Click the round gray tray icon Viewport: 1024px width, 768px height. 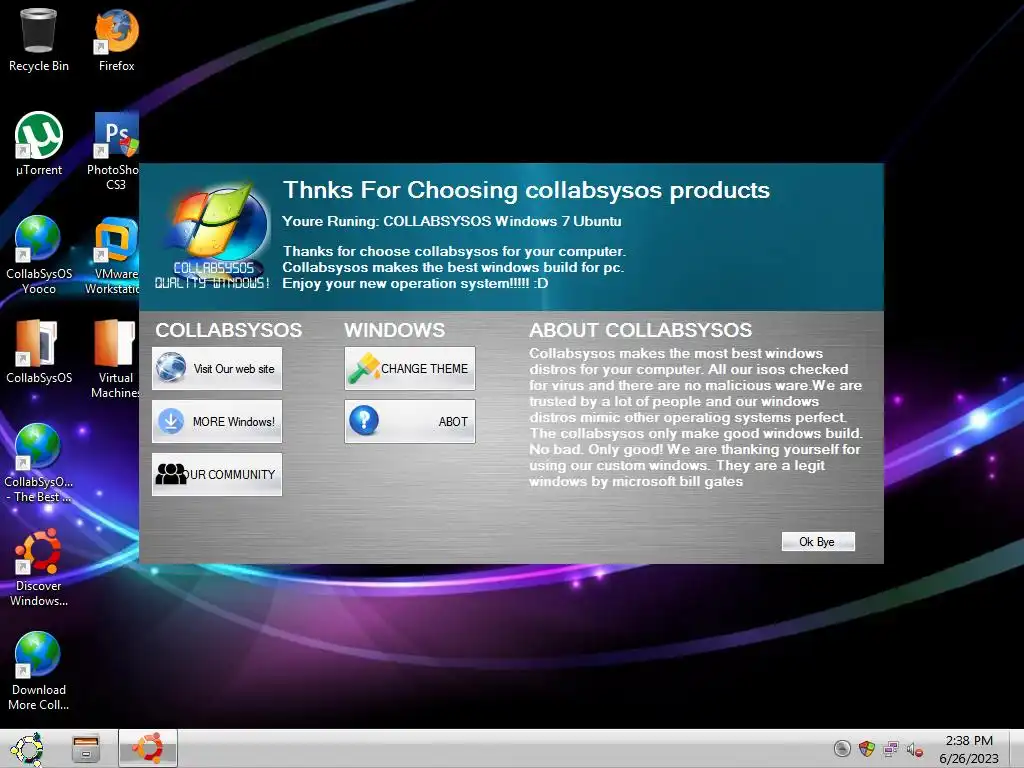point(842,748)
